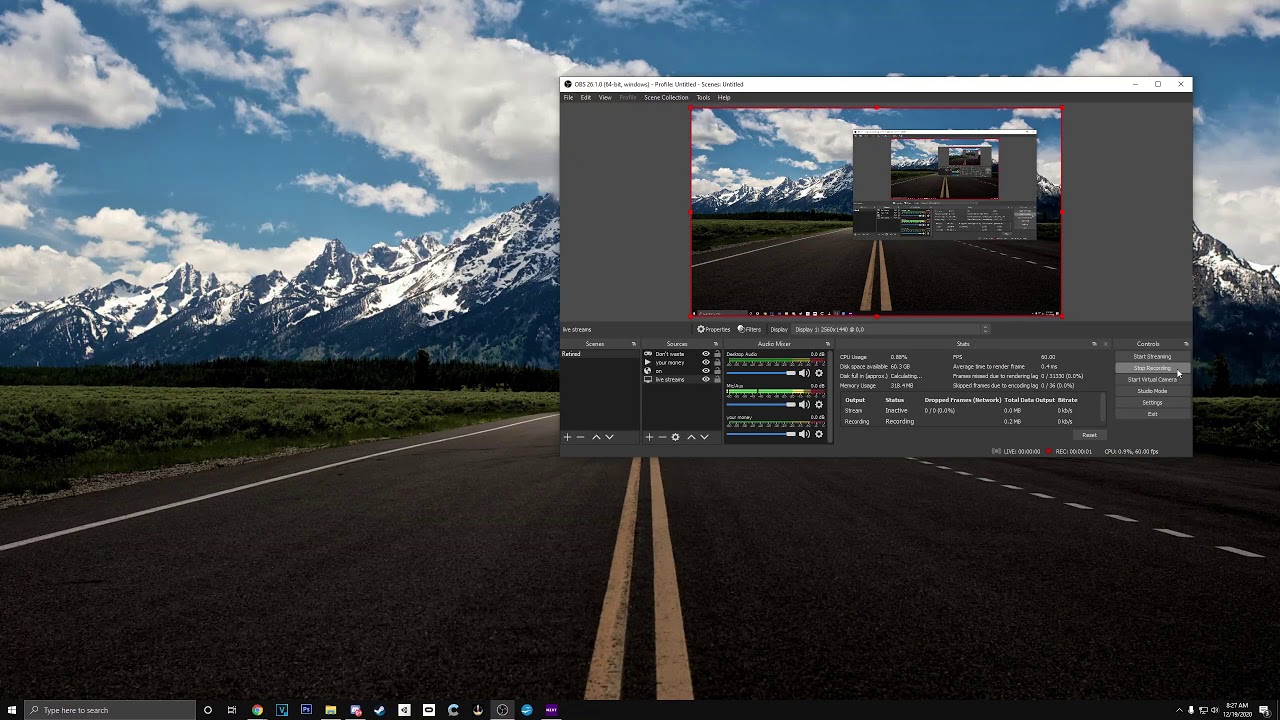Pop out the Stats dock

(x=1095, y=344)
